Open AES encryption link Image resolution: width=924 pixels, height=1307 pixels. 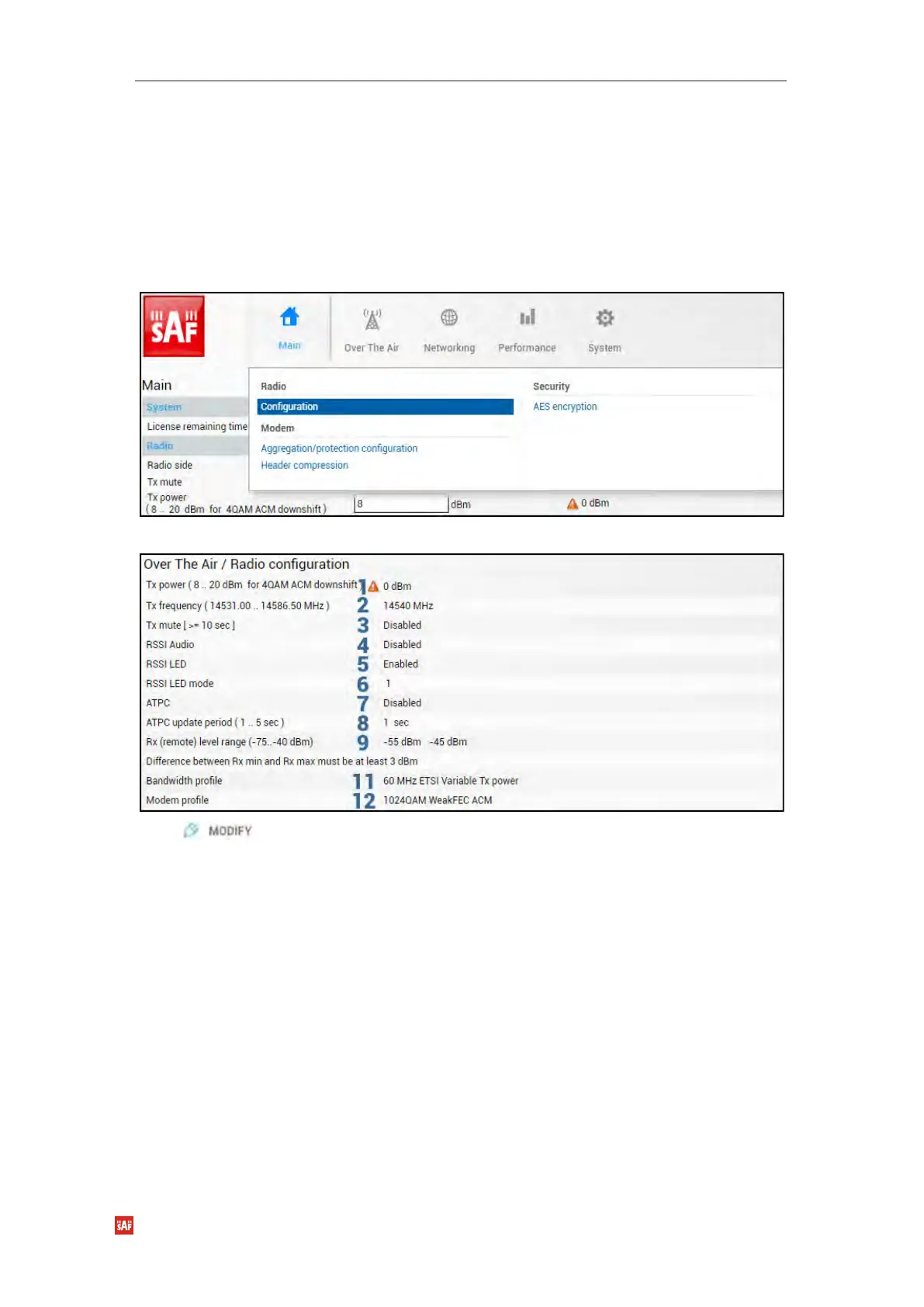(x=565, y=407)
